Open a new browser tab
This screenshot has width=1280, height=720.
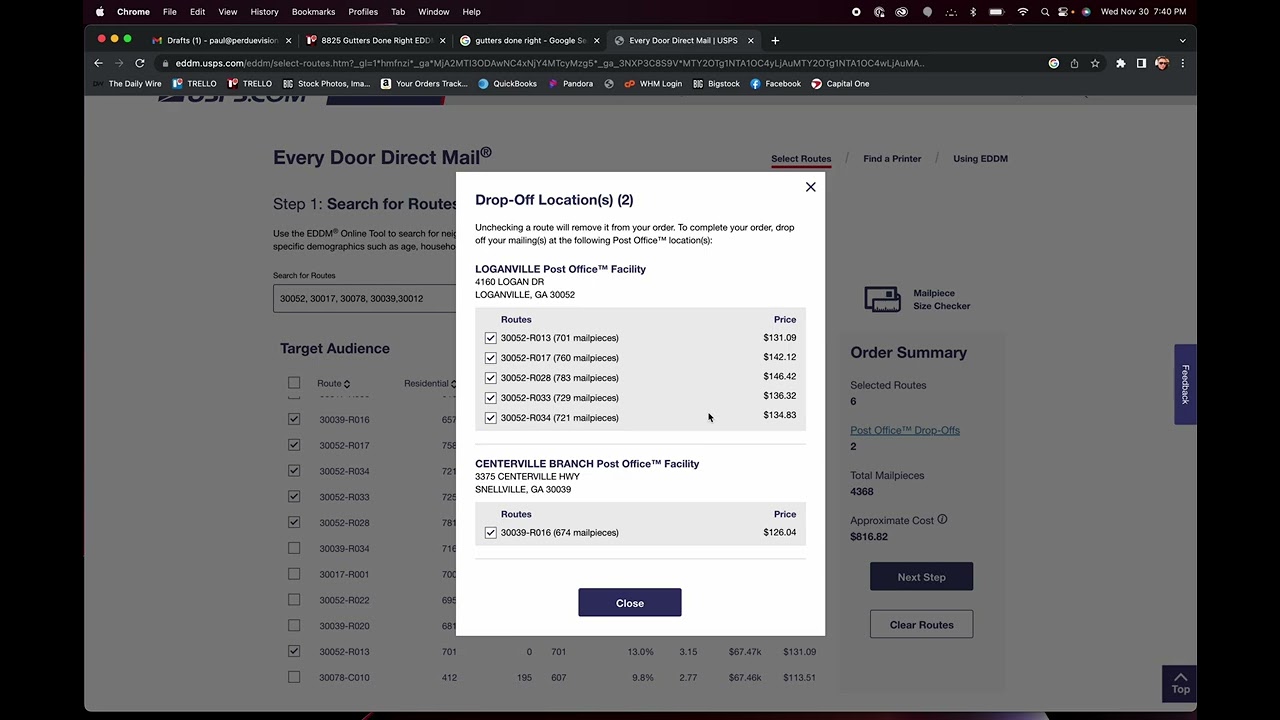(775, 41)
